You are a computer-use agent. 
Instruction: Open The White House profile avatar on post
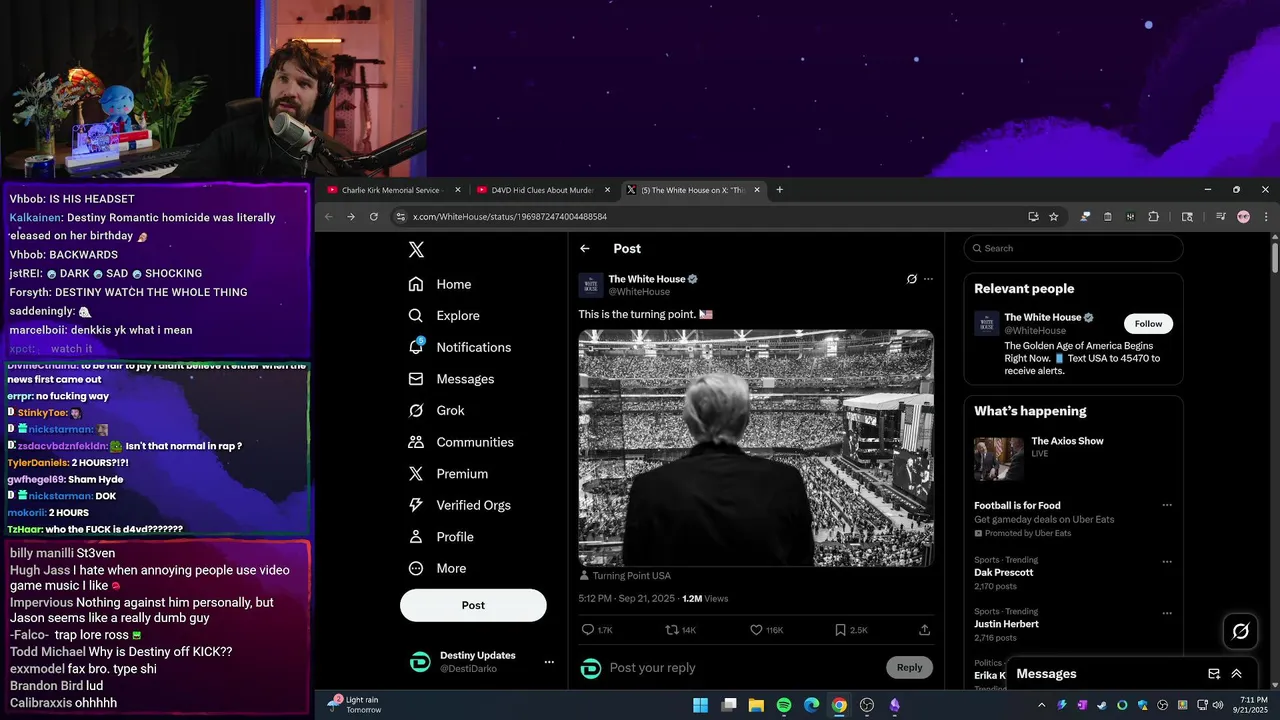click(591, 285)
